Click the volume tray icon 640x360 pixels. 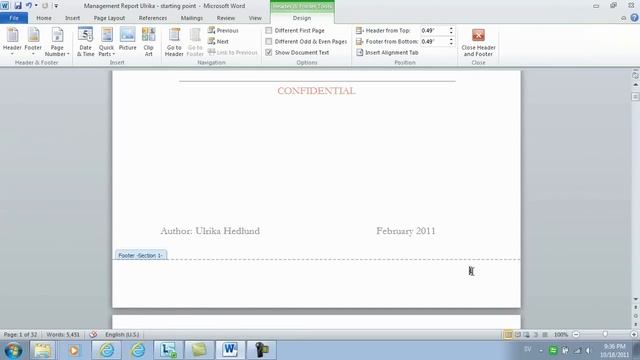(588, 350)
